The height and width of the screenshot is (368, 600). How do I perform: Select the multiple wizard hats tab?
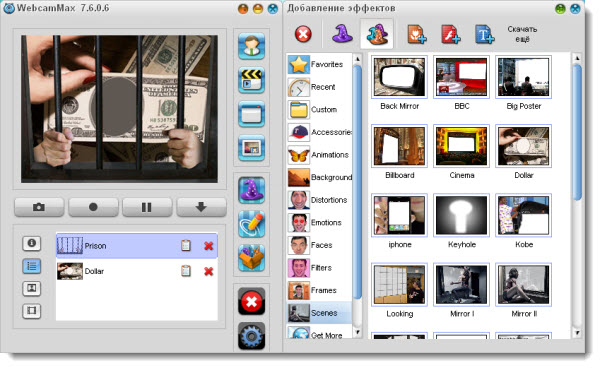tap(377, 34)
